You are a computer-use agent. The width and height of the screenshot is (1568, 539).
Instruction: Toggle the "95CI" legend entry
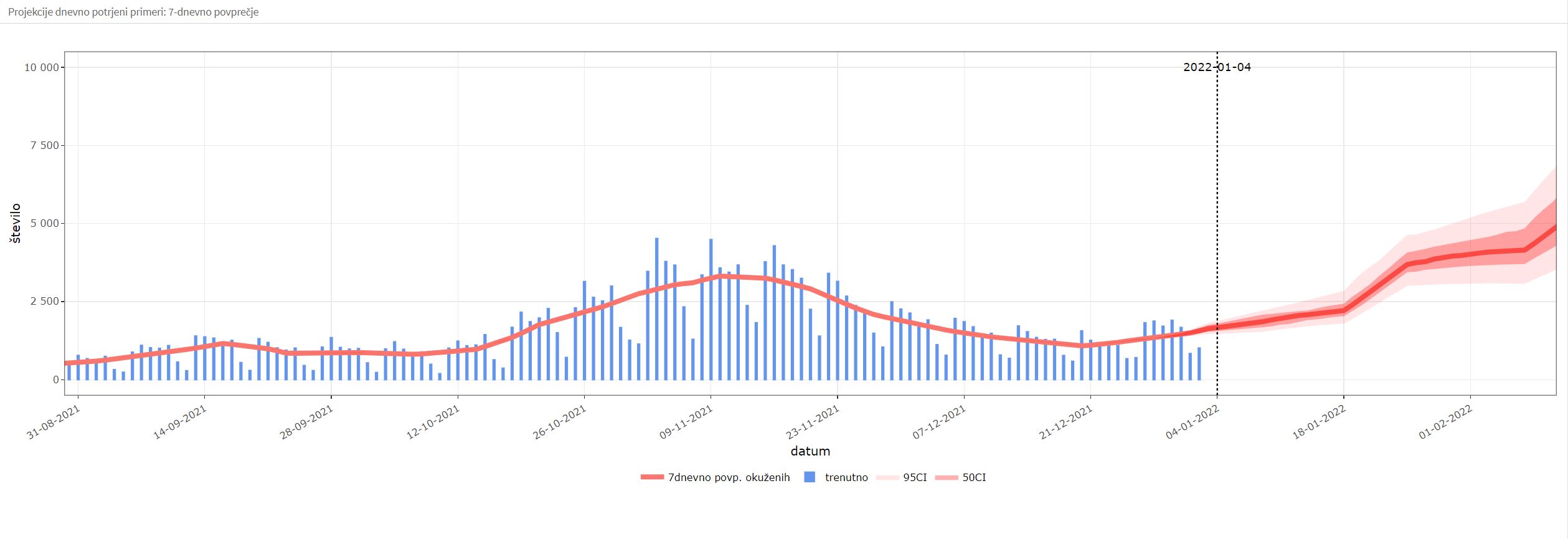(x=914, y=477)
